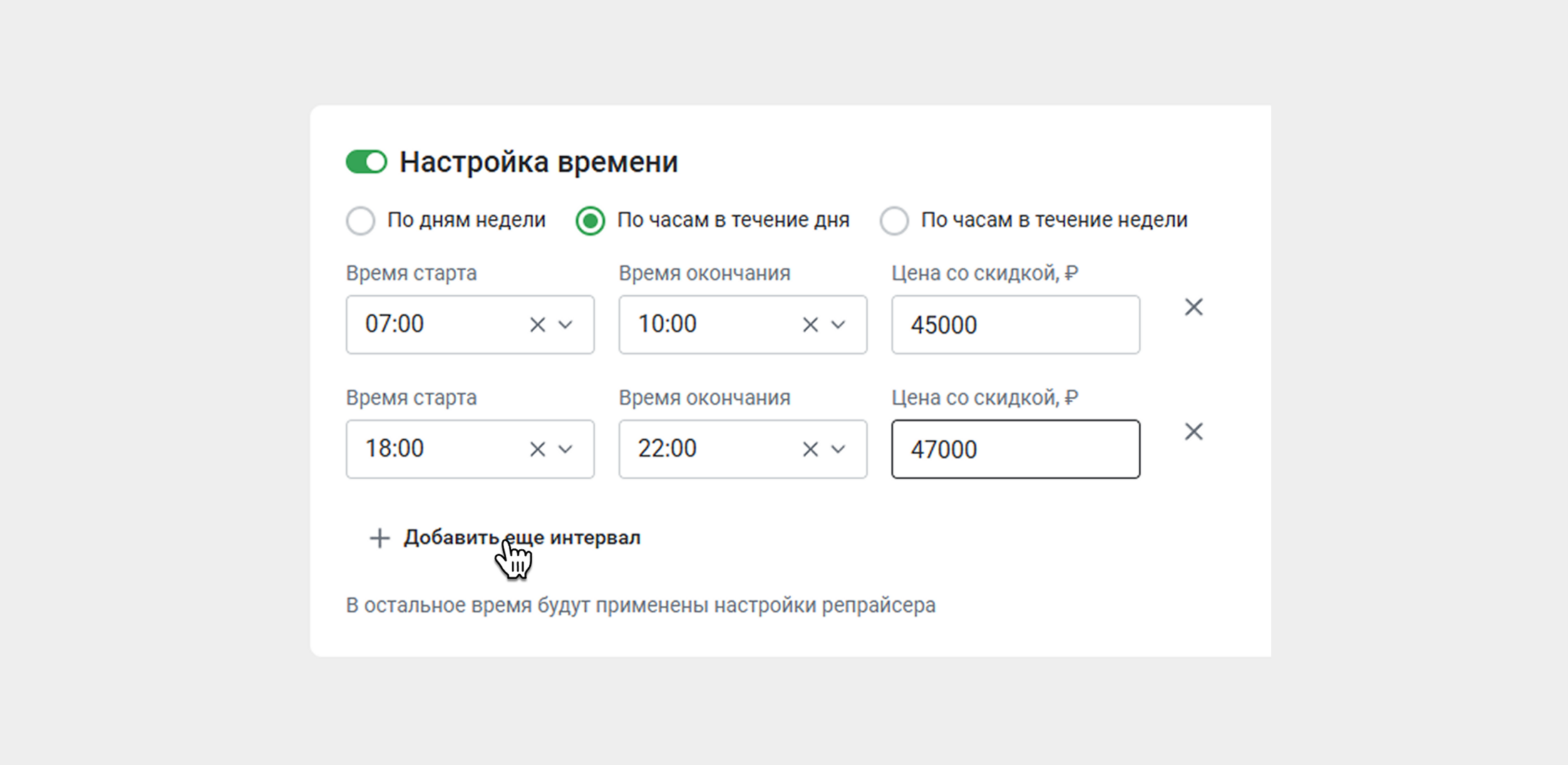
Task: Clear the 10:00 end time value
Action: (x=810, y=325)
